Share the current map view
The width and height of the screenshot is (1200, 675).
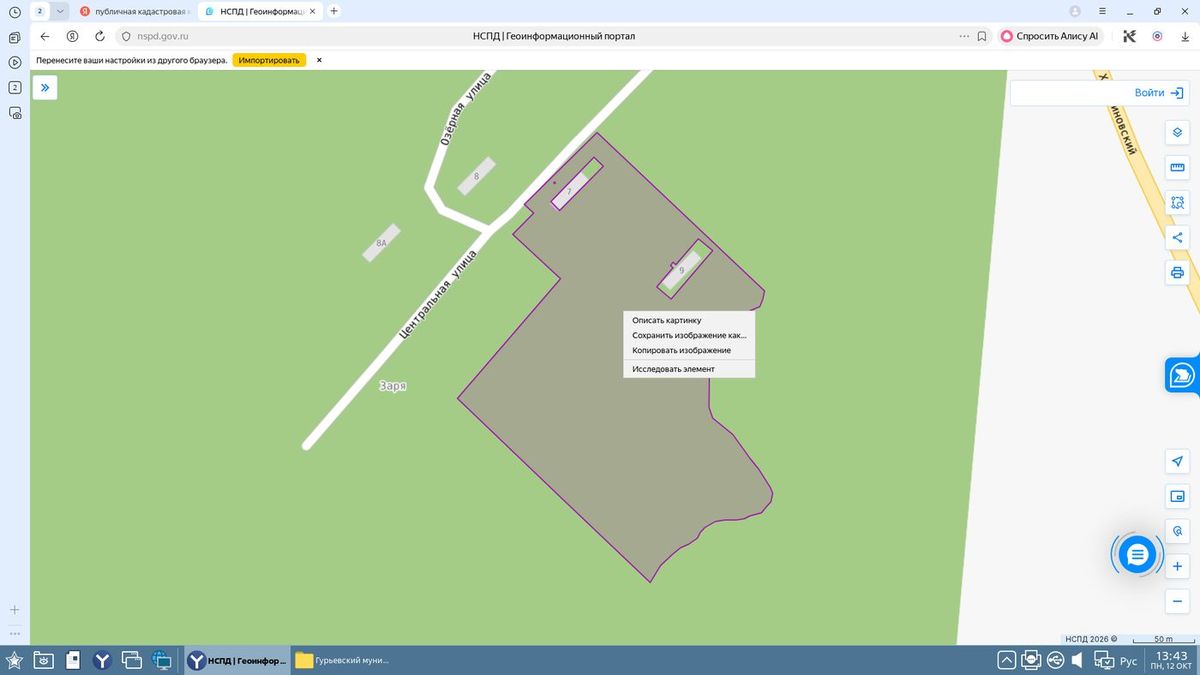click(x=1177, y=237)
